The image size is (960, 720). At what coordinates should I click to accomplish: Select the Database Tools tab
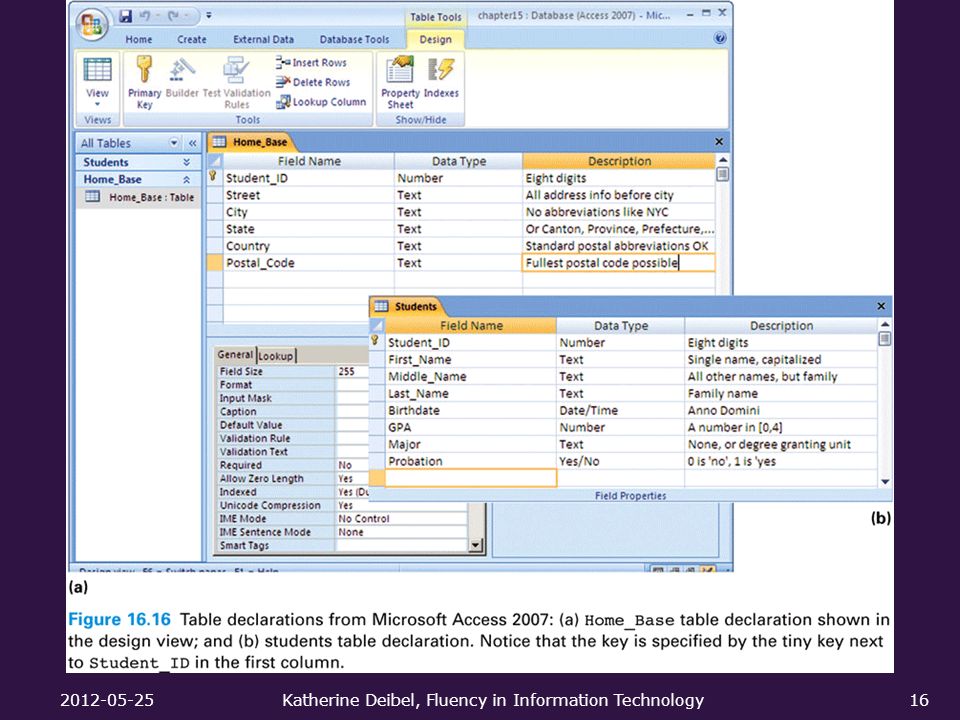(354, 39)
